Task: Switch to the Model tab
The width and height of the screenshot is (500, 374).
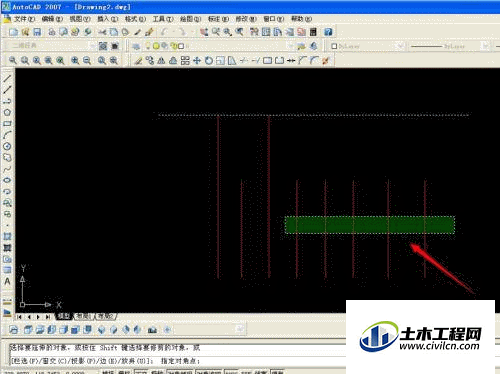Action: (x=64, y=316)
